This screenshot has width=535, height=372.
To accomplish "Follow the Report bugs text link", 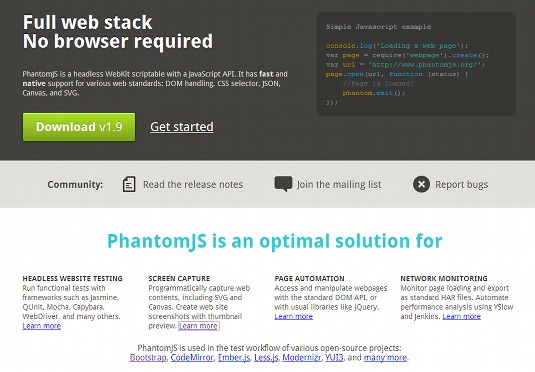I will tap(462, 185).
